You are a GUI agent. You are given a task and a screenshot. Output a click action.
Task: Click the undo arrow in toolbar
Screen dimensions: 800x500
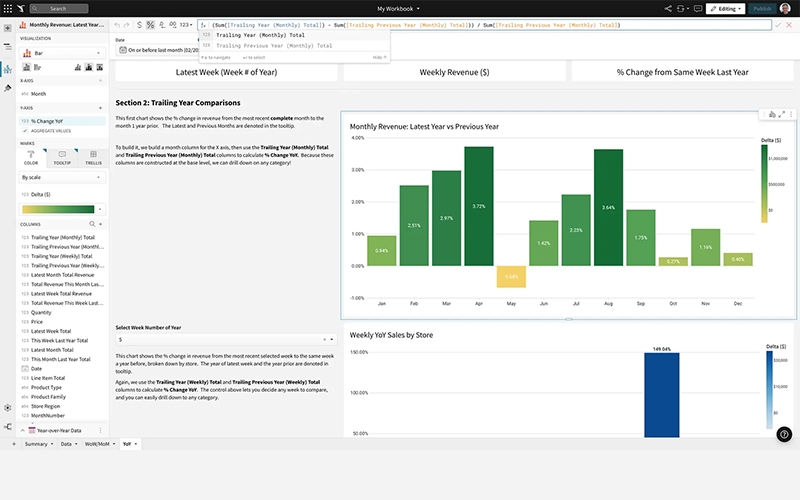(117, 23)
